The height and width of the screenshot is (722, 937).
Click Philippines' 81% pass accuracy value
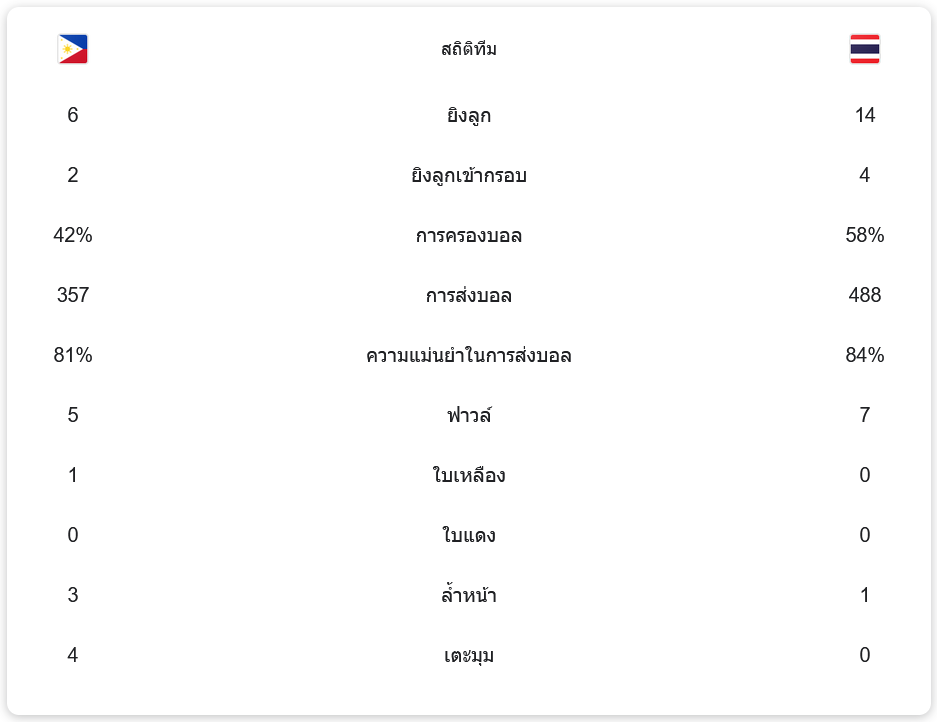(73, 356)
